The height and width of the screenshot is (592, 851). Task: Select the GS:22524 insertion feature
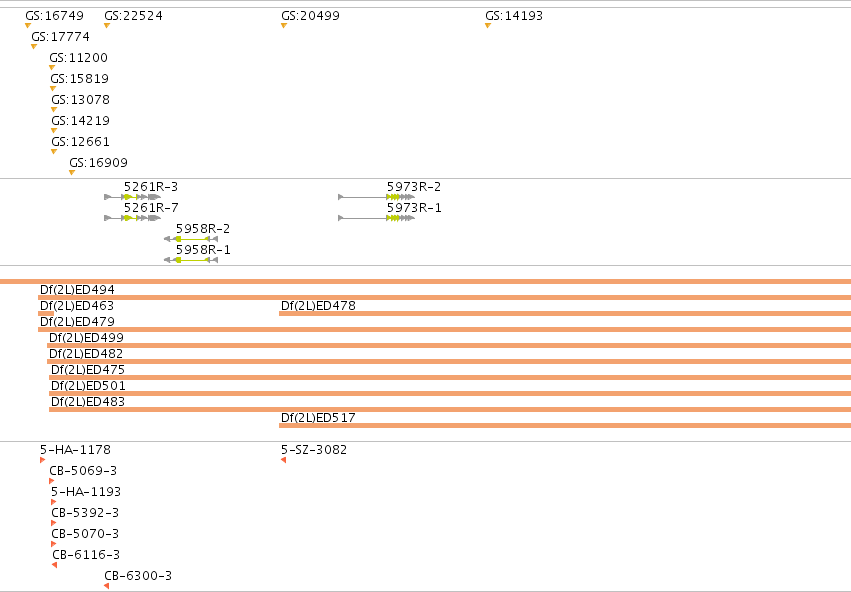(x=133, y=16)
